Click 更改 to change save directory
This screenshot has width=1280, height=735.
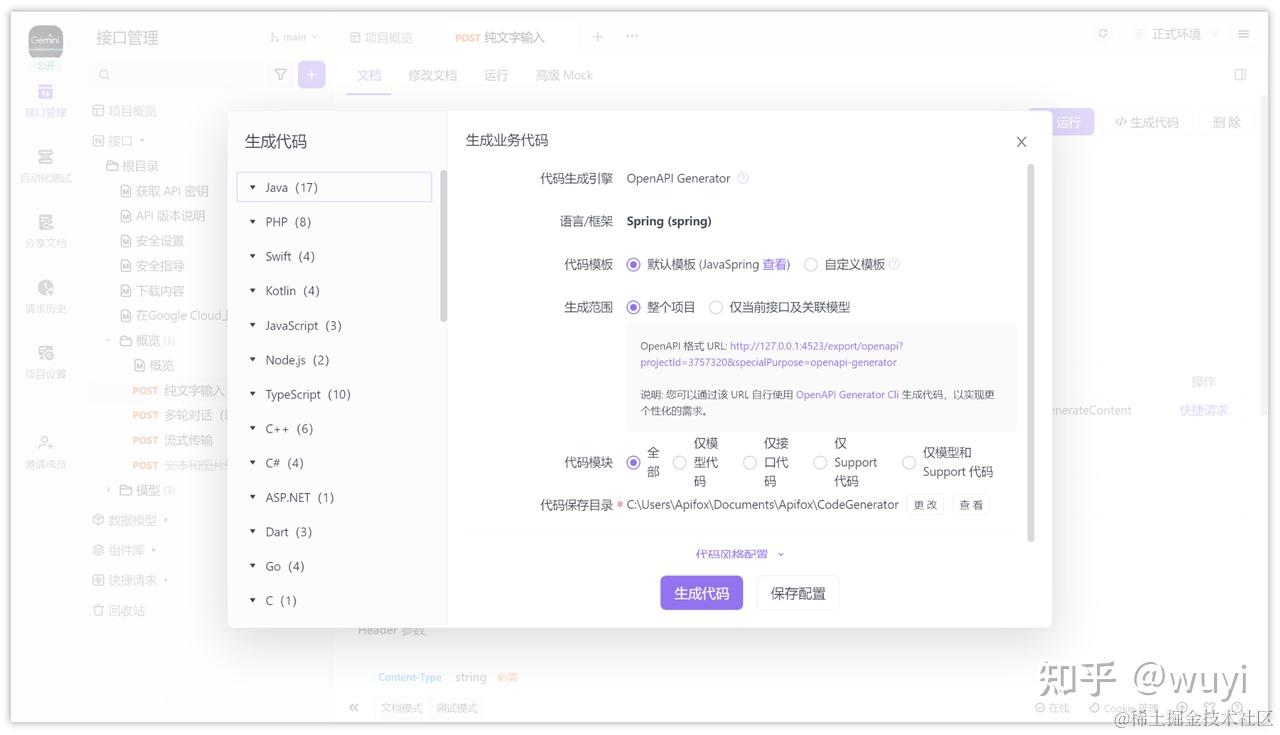925,505
